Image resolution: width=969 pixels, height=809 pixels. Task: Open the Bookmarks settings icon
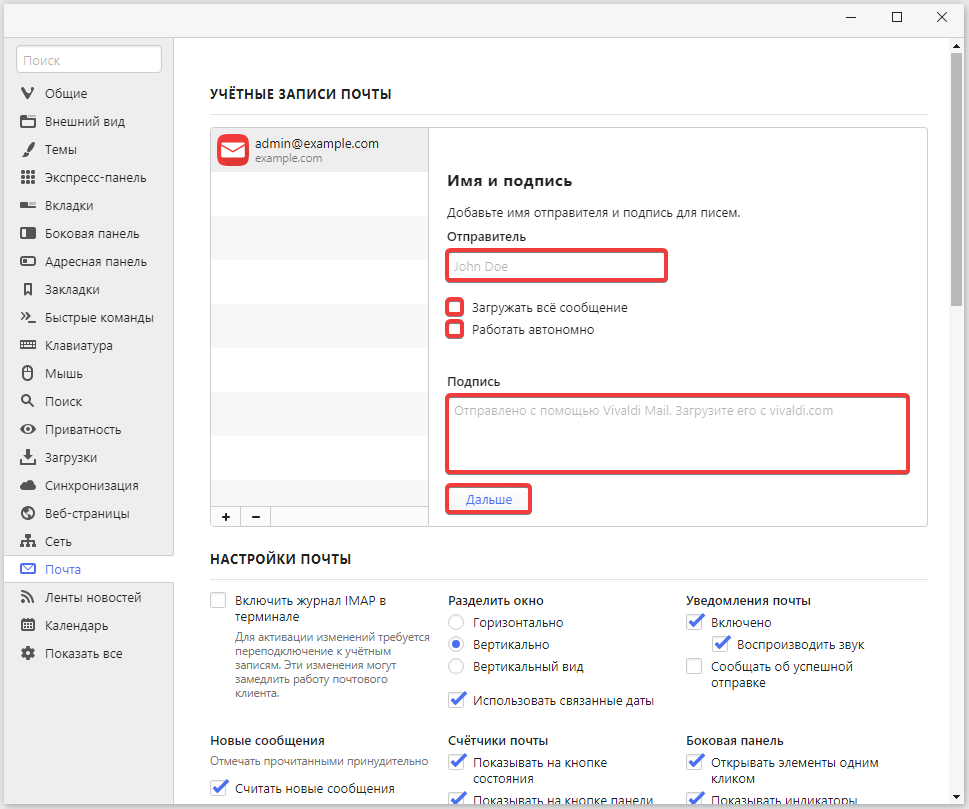pyautogui.click(x=28, y=290)
